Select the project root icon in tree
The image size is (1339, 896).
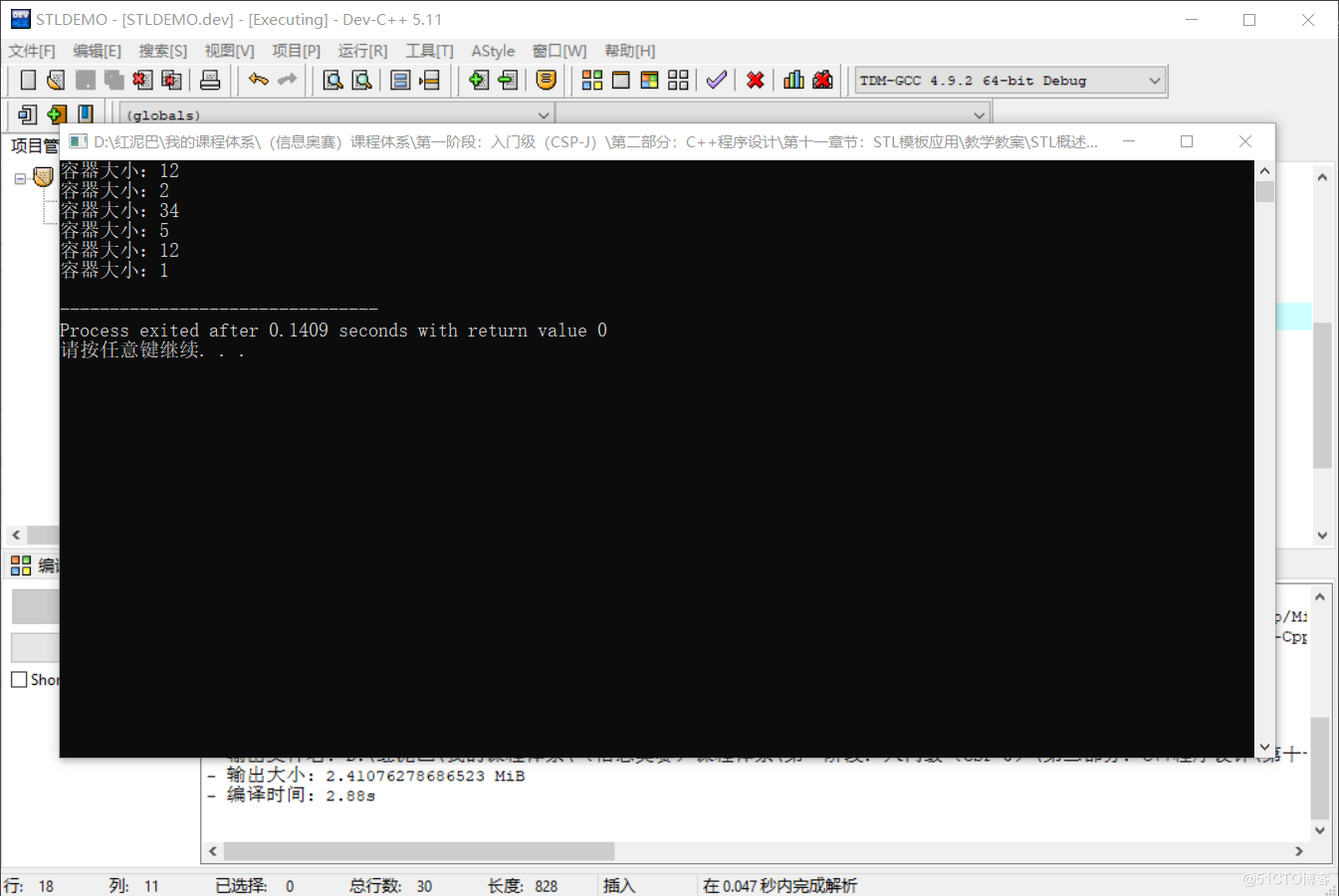(x=43, y=177)
